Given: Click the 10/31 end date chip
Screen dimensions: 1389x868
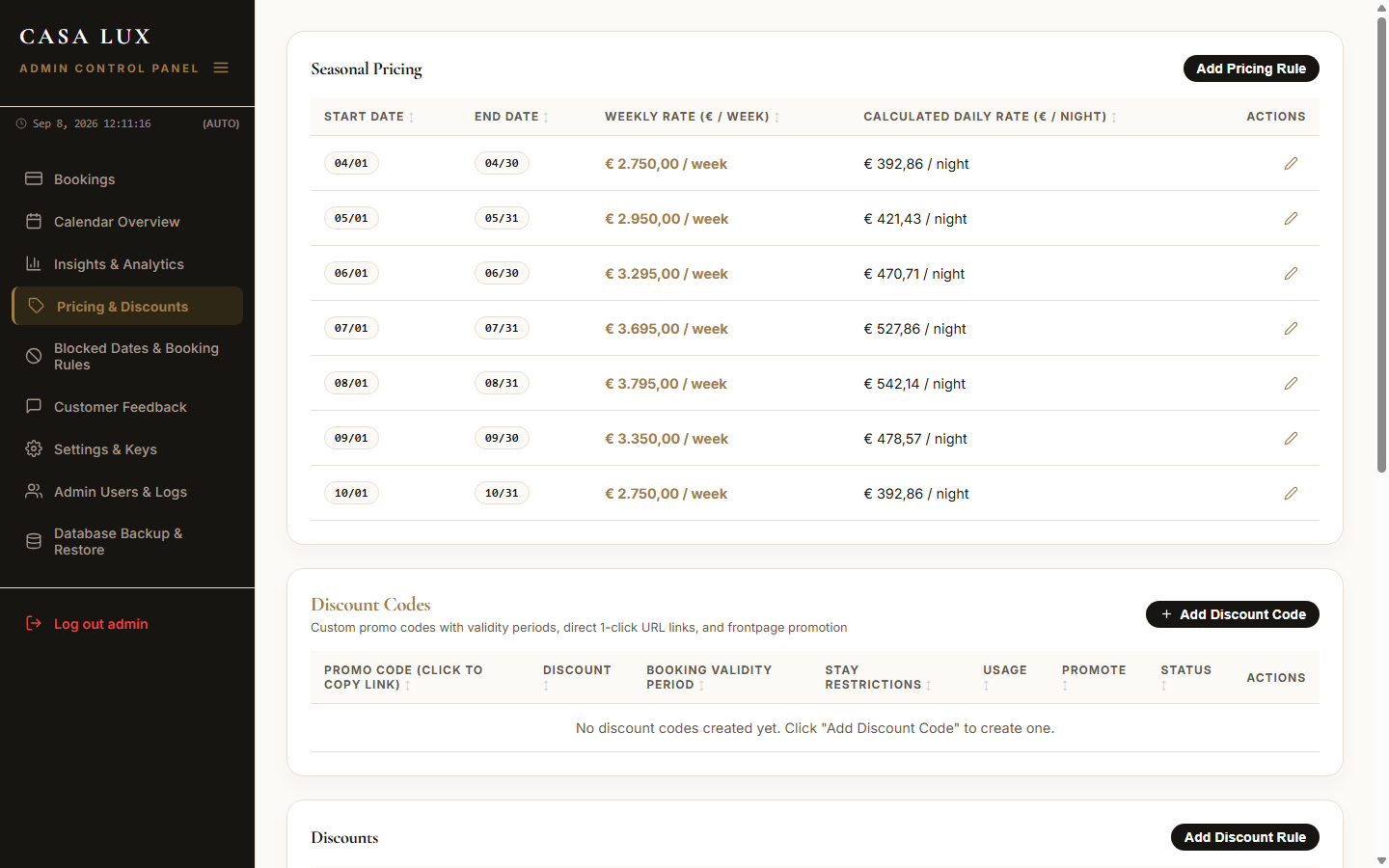Looking at the screenshot, I should click(x=502, y=493).
